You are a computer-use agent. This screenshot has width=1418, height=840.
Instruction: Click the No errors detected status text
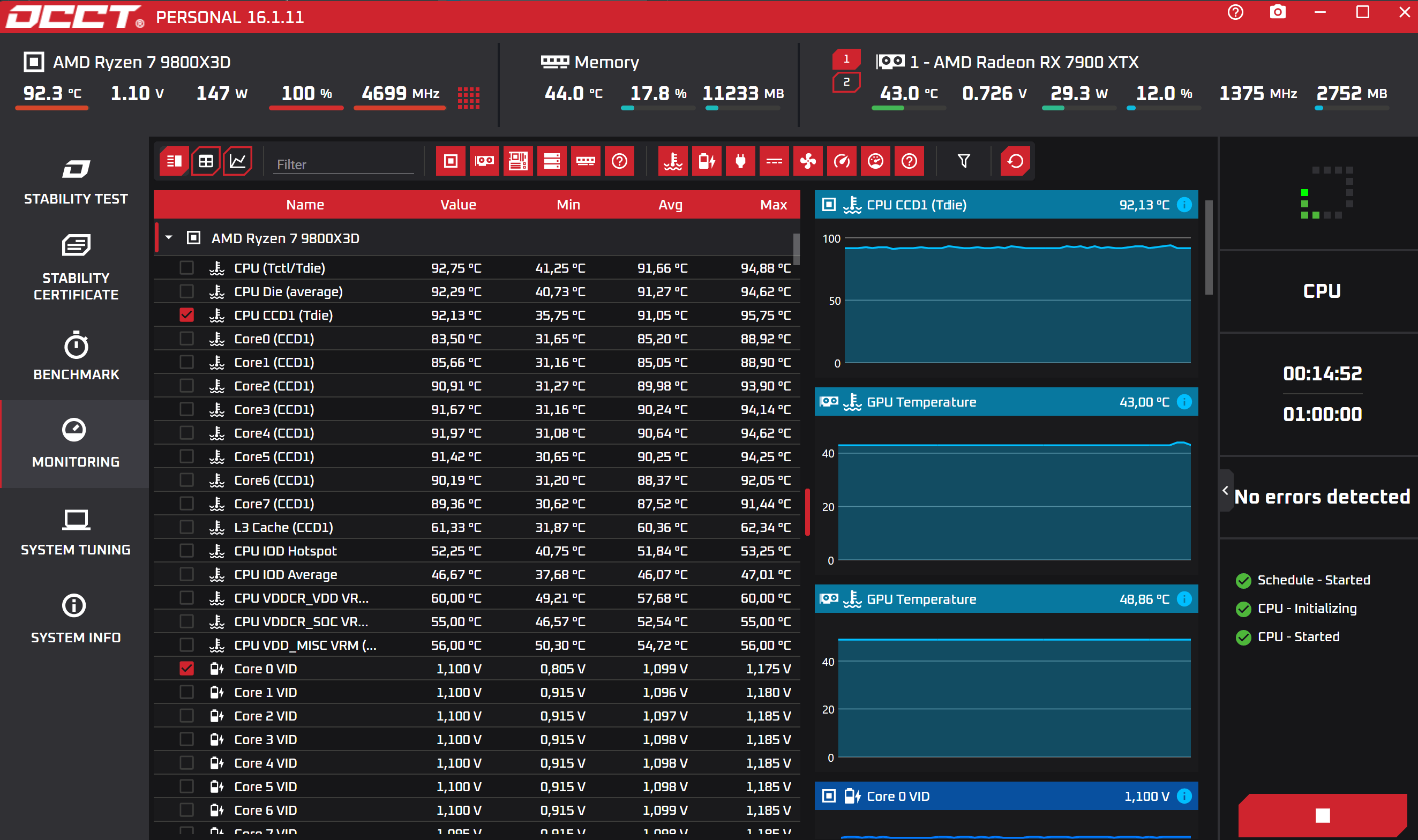1322,497
